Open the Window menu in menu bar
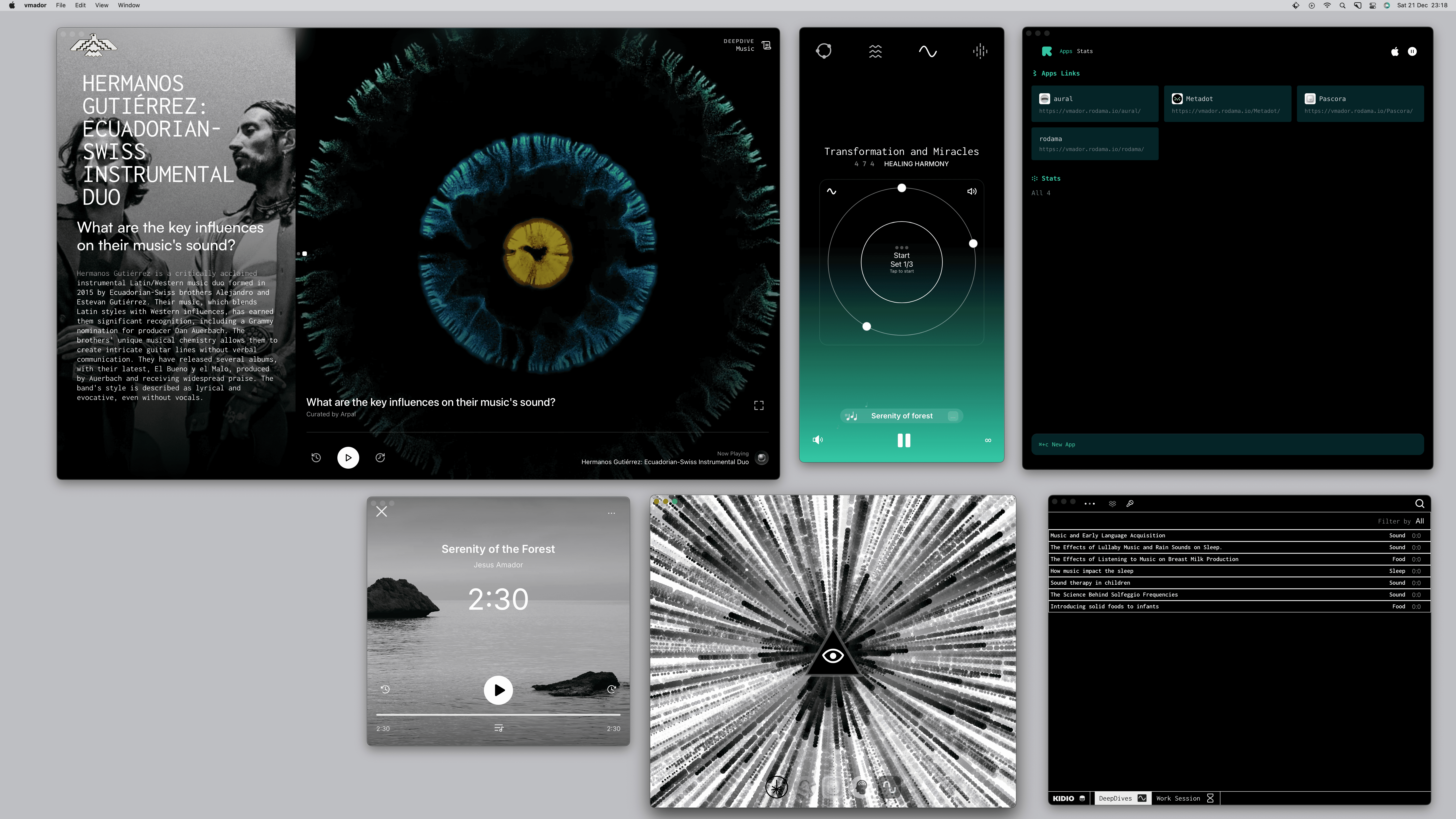This screenshot has width=1456, height=819. click(x=128, y=5)
